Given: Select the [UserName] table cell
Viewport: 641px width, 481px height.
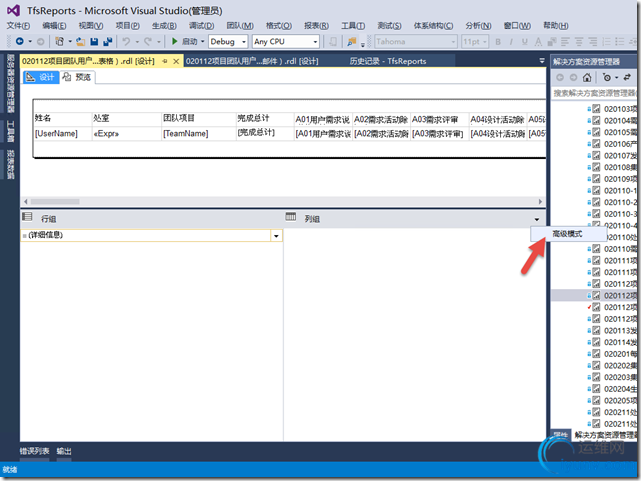Looking at the screenshot, I should point(63,134).
